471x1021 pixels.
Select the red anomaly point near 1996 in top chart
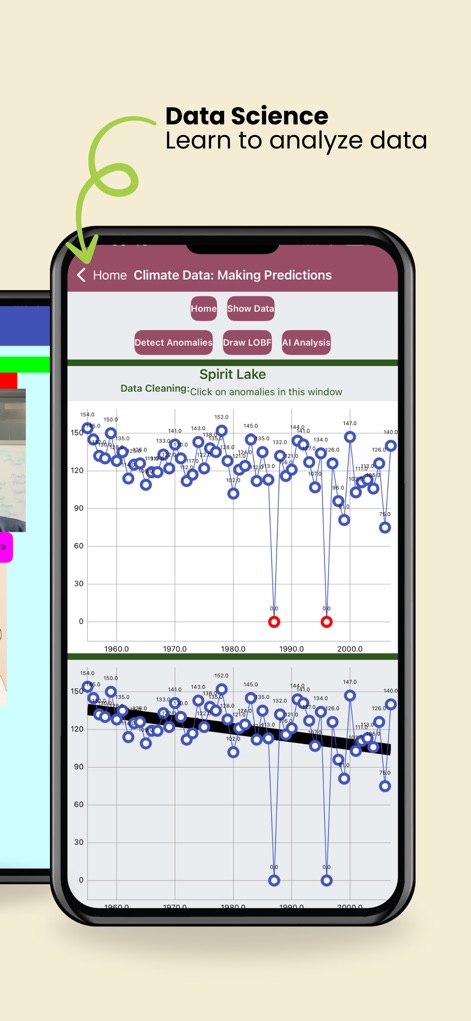(x=326, y=622)
